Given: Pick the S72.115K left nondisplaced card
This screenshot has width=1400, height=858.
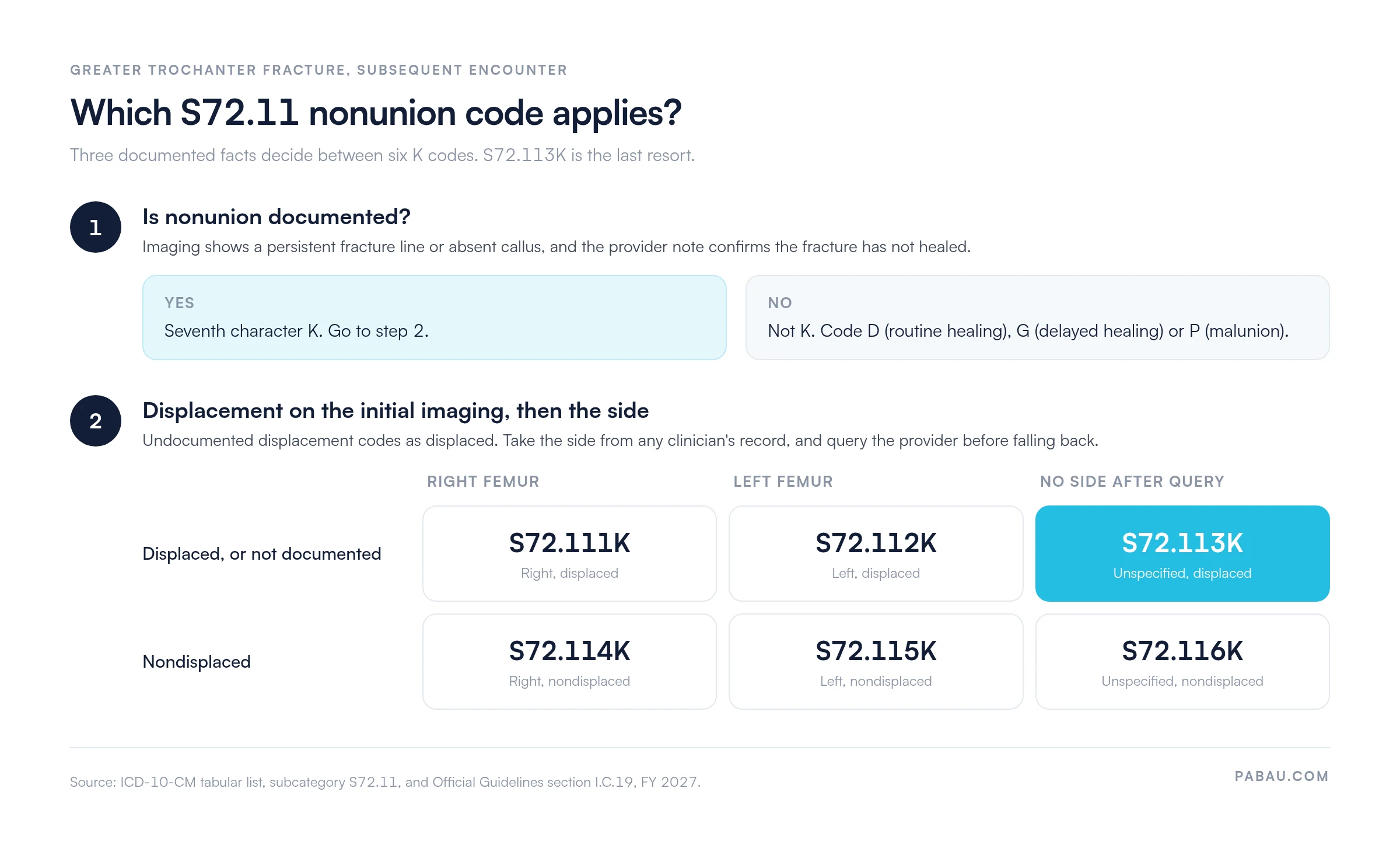Looking at the screenshot, I should pyautogui.click(x=876, y=661).
